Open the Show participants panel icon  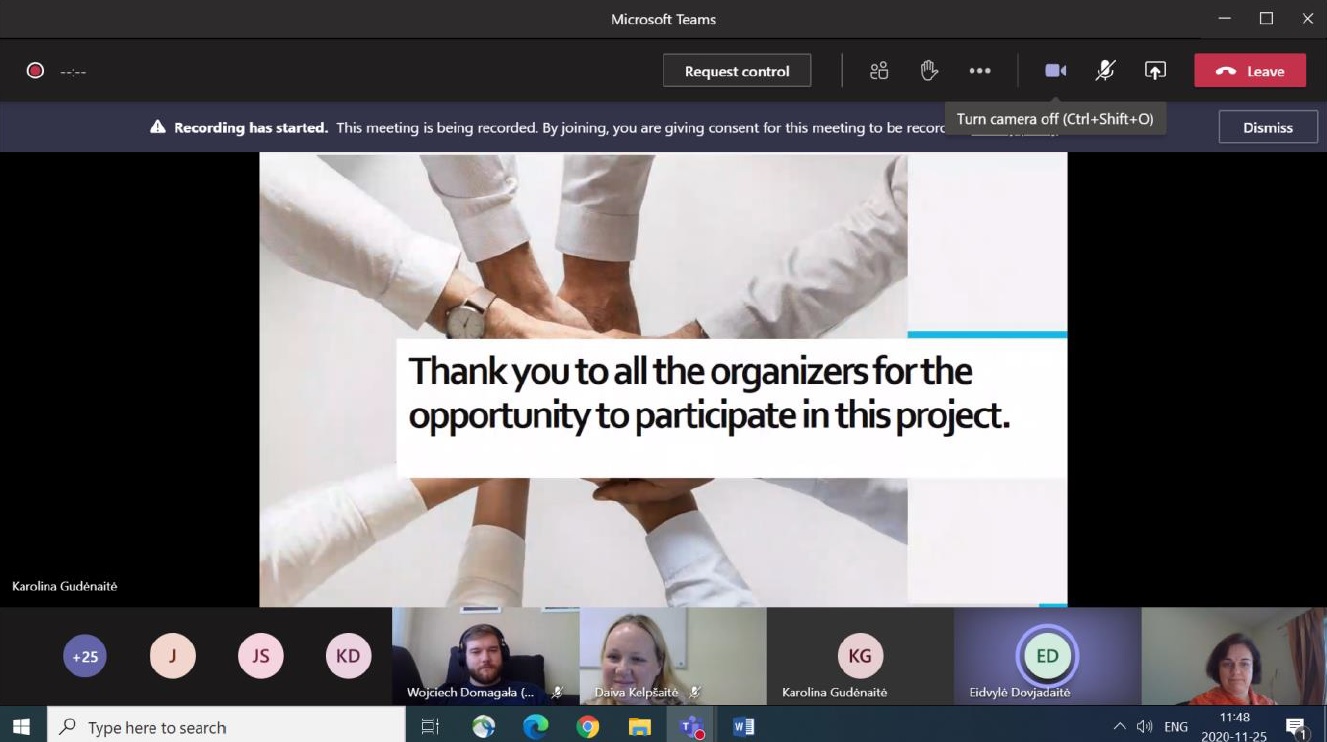pyautogui.click(x=879, y=71)
